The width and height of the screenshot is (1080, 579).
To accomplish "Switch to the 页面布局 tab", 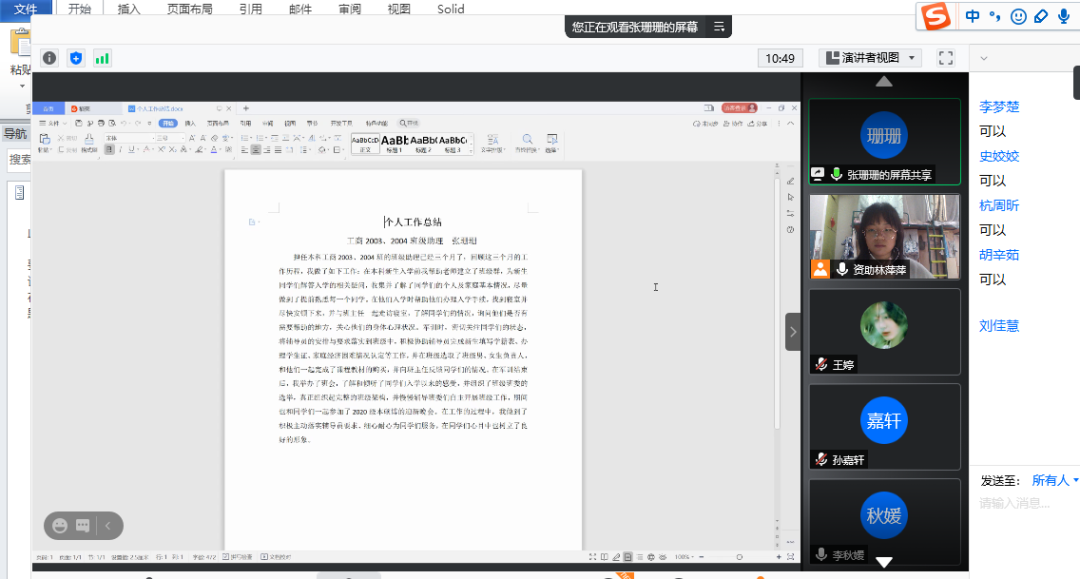I will coord(189,9).
